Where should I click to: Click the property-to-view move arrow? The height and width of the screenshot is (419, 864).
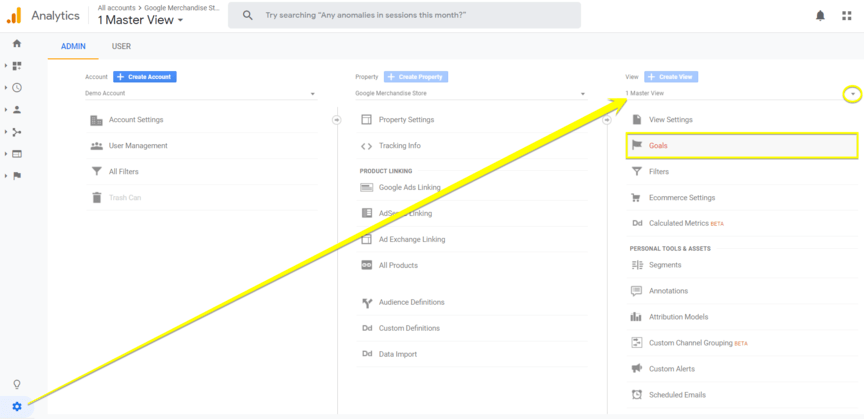click(x=607, y=120)
